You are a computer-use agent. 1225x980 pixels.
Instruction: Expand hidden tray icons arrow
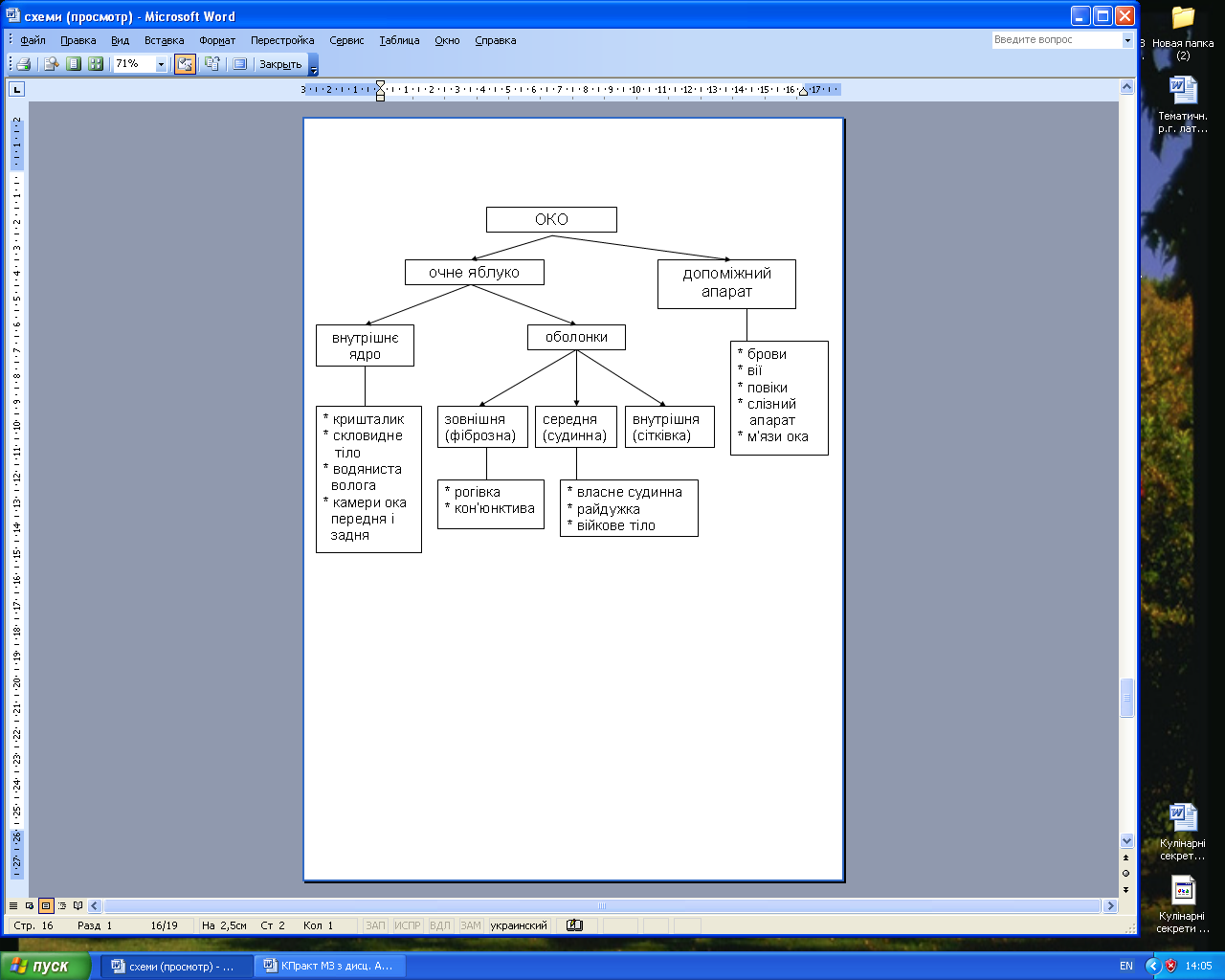pos(1152,966)
